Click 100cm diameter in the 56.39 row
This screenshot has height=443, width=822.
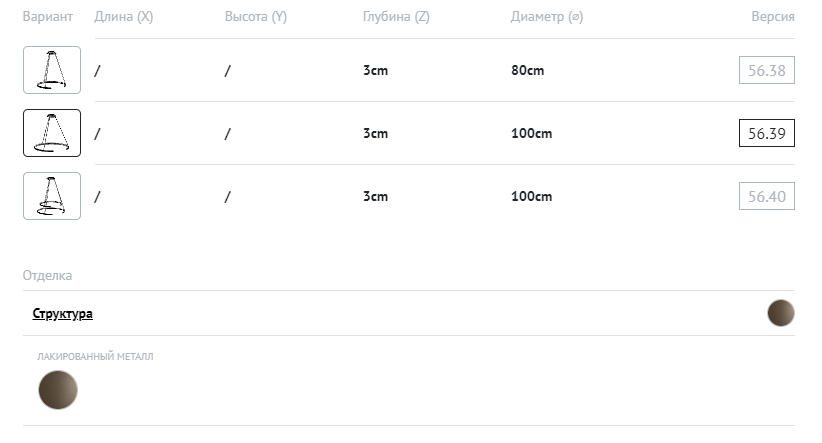click(x=531, y=133)
